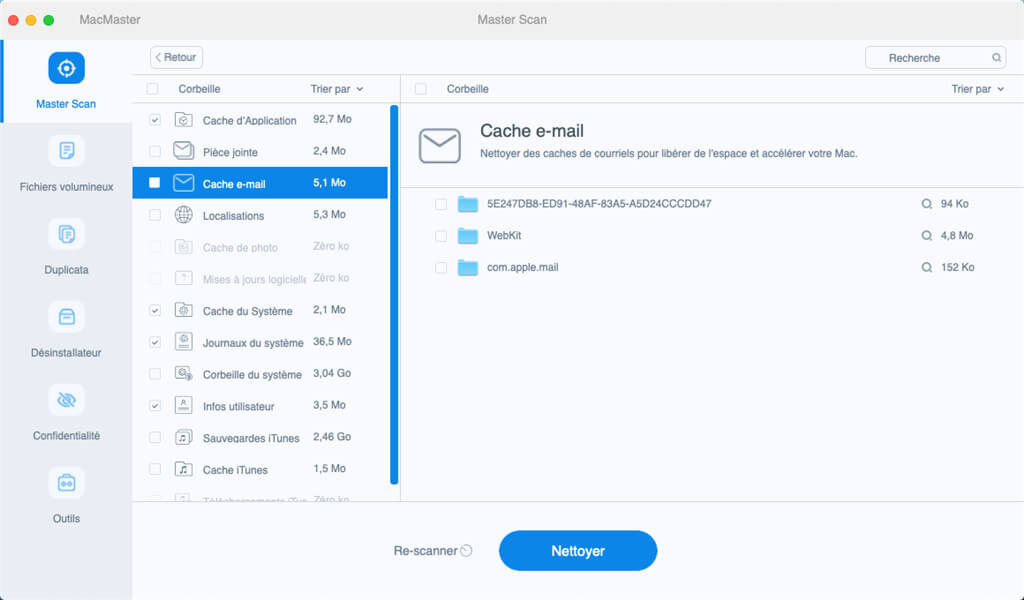The image size is (1024, 600).
Task: Select the Duplicata sidebar icon
Action: click(x=66, y=234)
